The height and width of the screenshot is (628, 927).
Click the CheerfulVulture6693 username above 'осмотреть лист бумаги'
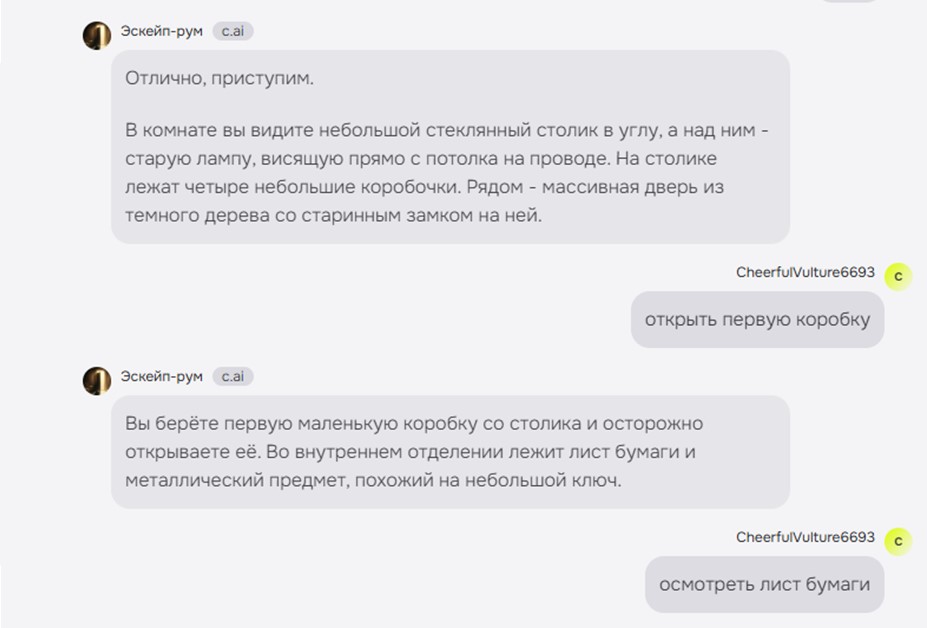coord(805,537)
